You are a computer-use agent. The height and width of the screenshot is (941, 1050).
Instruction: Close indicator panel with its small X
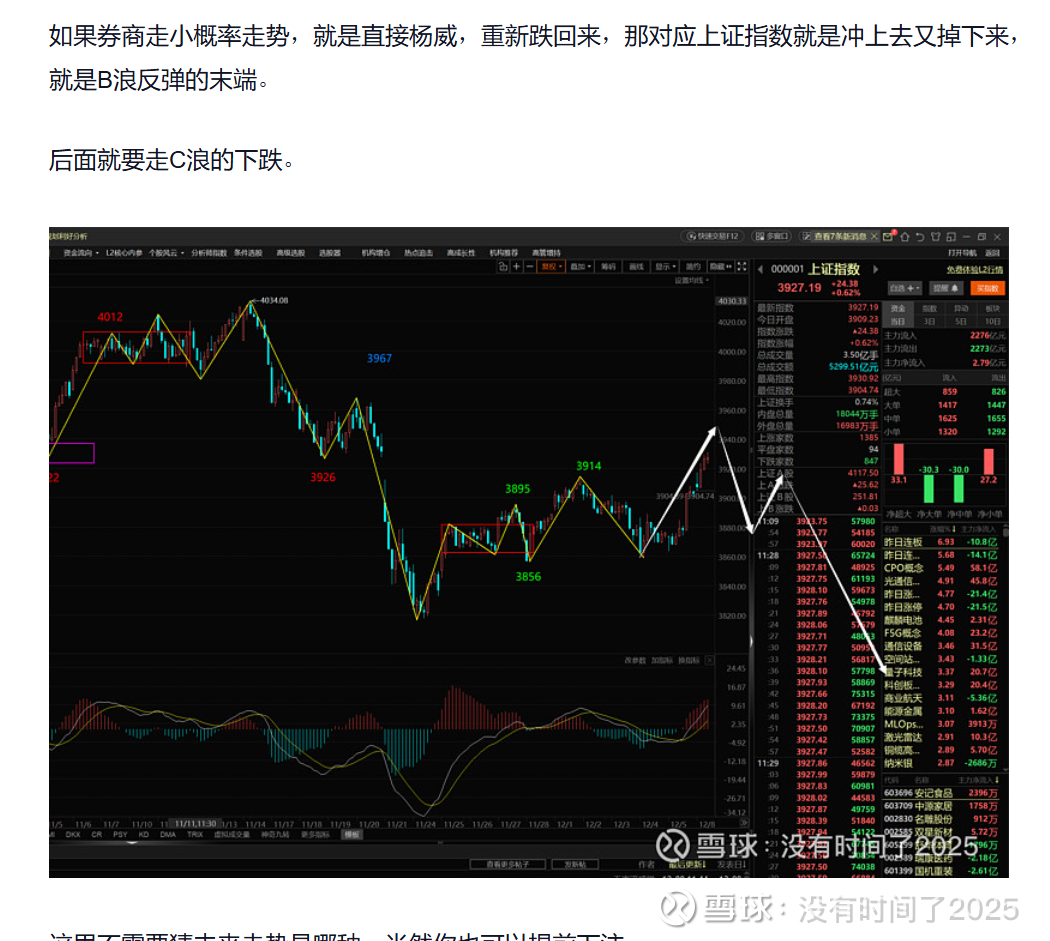[x=709, y=660]
